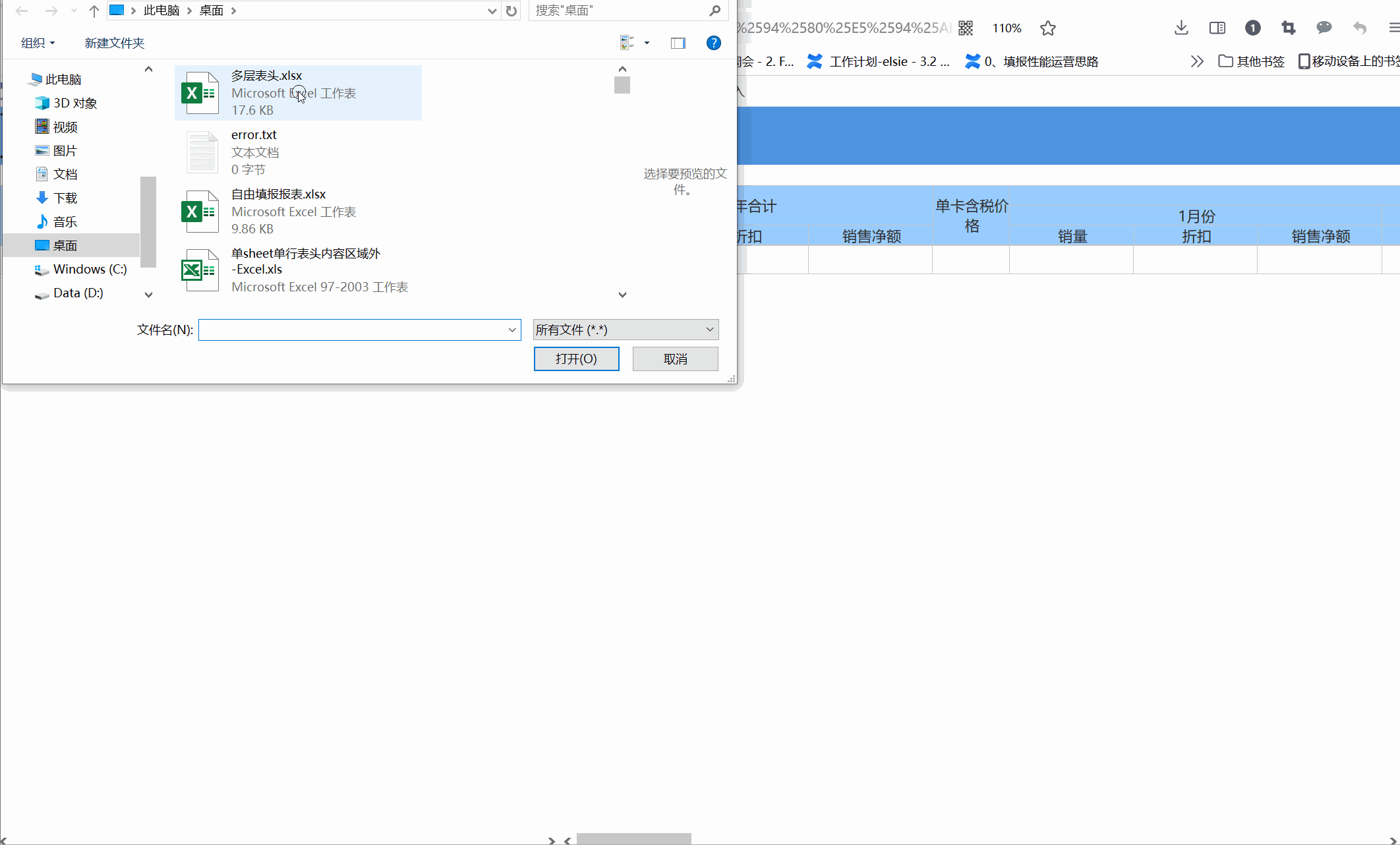Toggle the preview pane button
Image resolution: width=1400 pixels, height=845 pixels.
click(678, 43)
